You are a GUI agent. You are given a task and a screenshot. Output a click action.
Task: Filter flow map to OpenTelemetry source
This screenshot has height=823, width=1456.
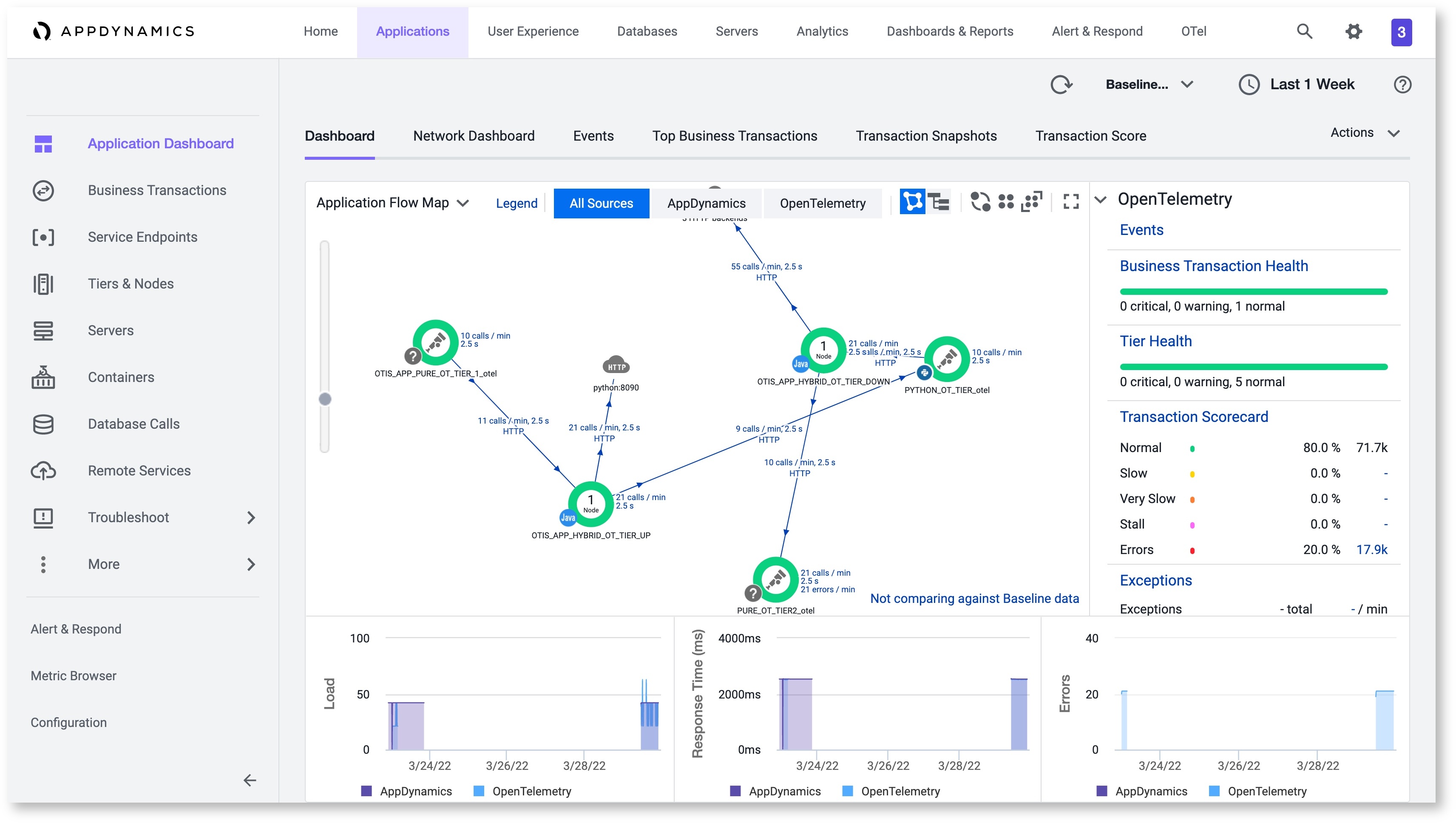point(822,204)
